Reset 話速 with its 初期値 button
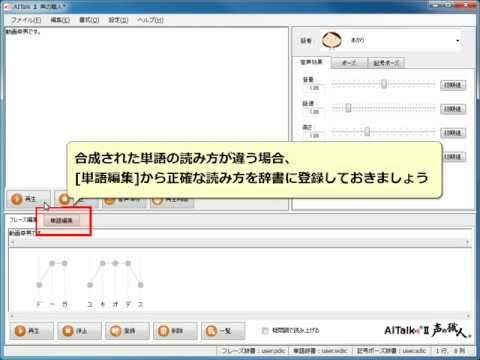 pyautogui.click(x=453, y=109)
